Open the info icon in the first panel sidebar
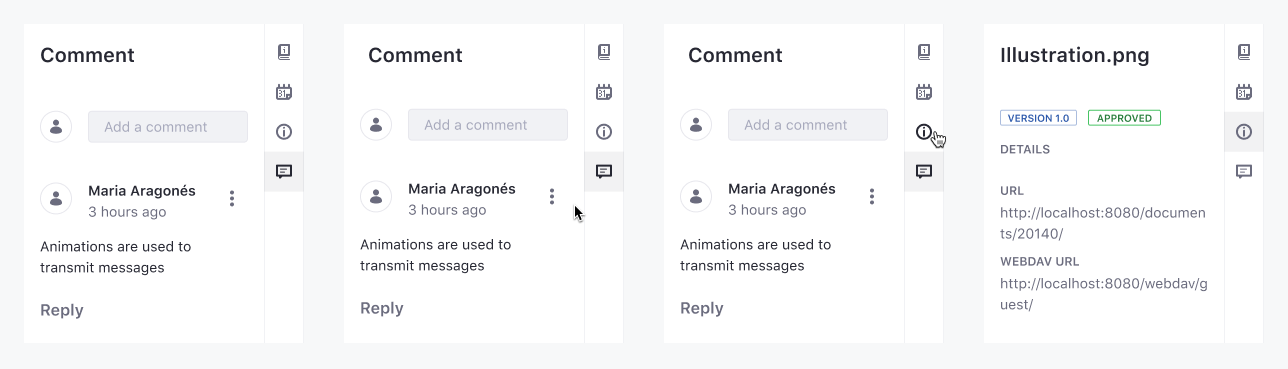This screenshot has width=1288, height=369. (x=284, y=132)
